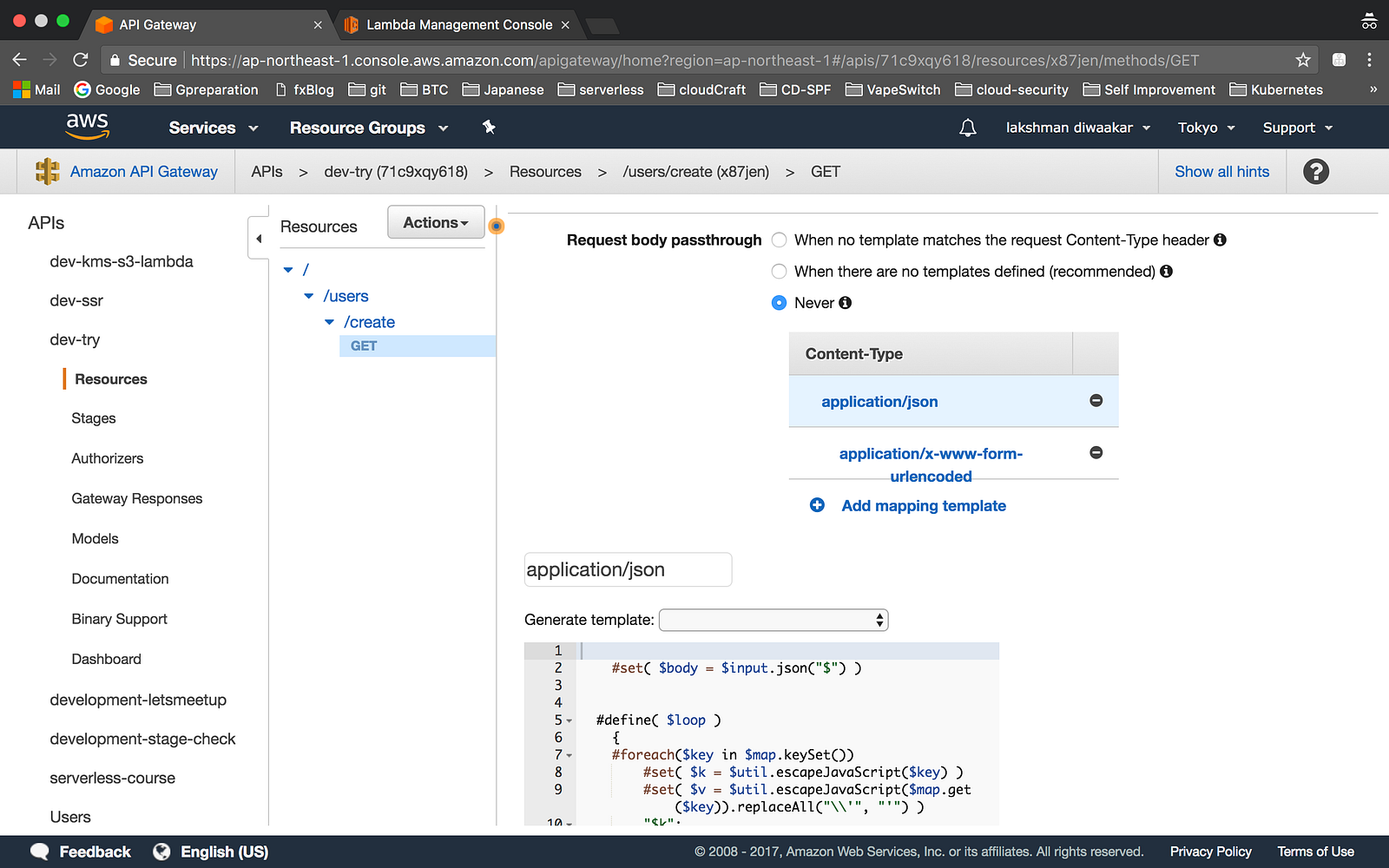Bookmark this page with the star icon
1389x868 pixels.
point(1302,60)
